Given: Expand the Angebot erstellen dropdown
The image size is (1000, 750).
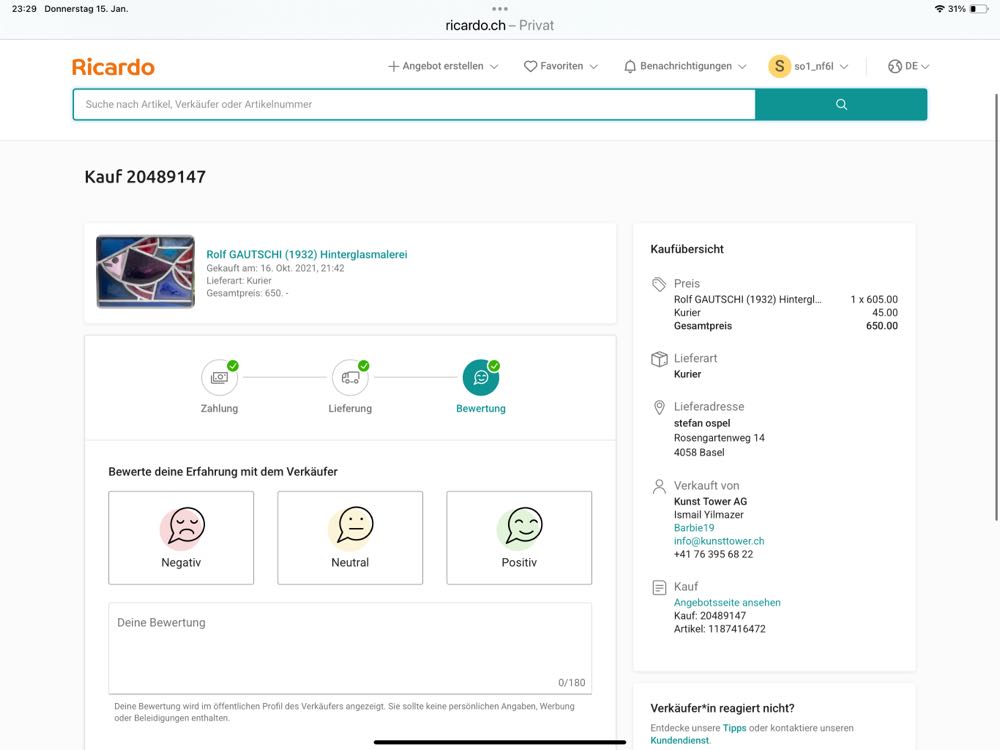Looking at the screenshot, I should 443,67.
